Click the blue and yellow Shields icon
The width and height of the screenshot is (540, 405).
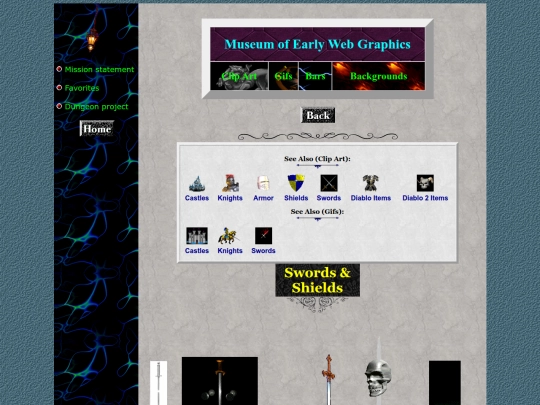click(296, 183)
